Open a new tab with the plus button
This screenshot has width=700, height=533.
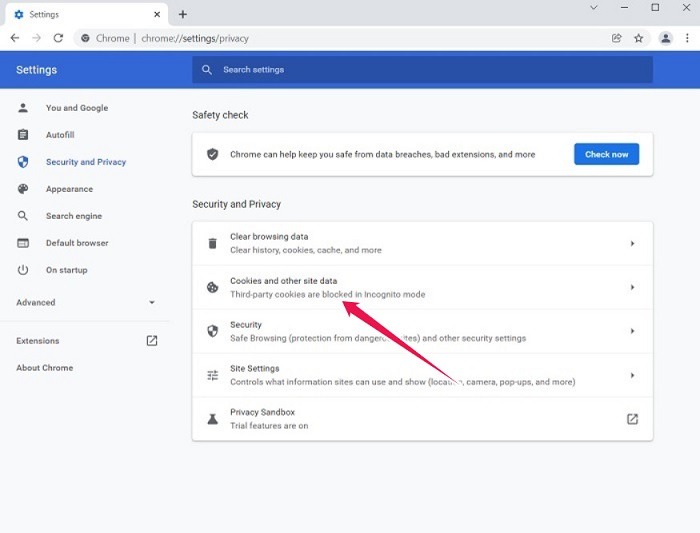point(183,14)
